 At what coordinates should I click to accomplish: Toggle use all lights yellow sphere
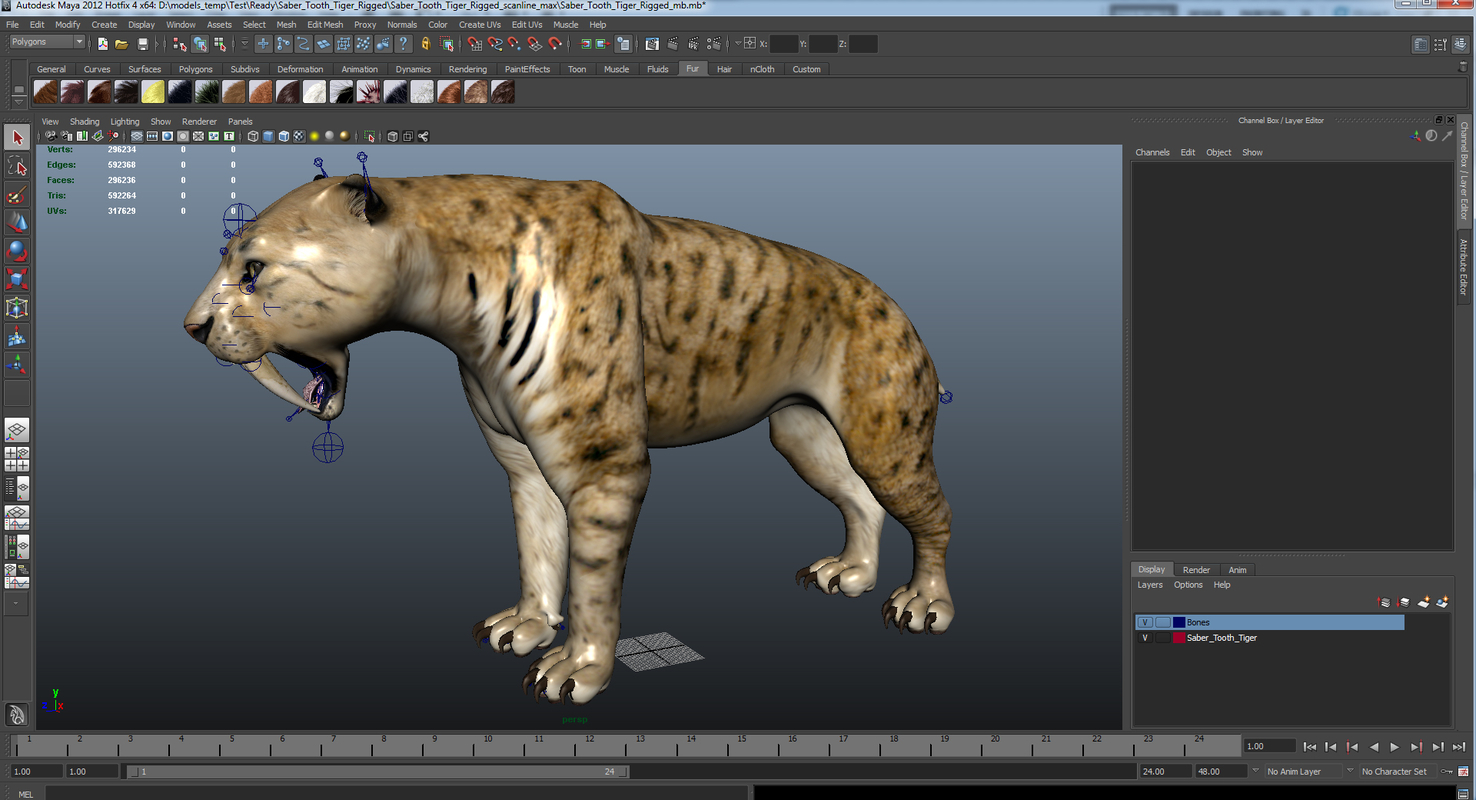click(314, 136)
